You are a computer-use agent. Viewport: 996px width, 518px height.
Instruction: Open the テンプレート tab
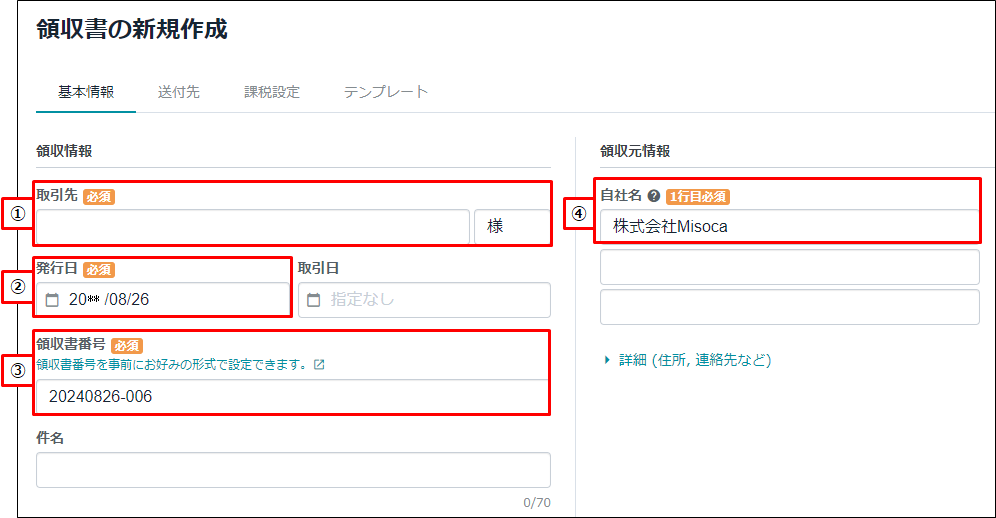point(386,92)
